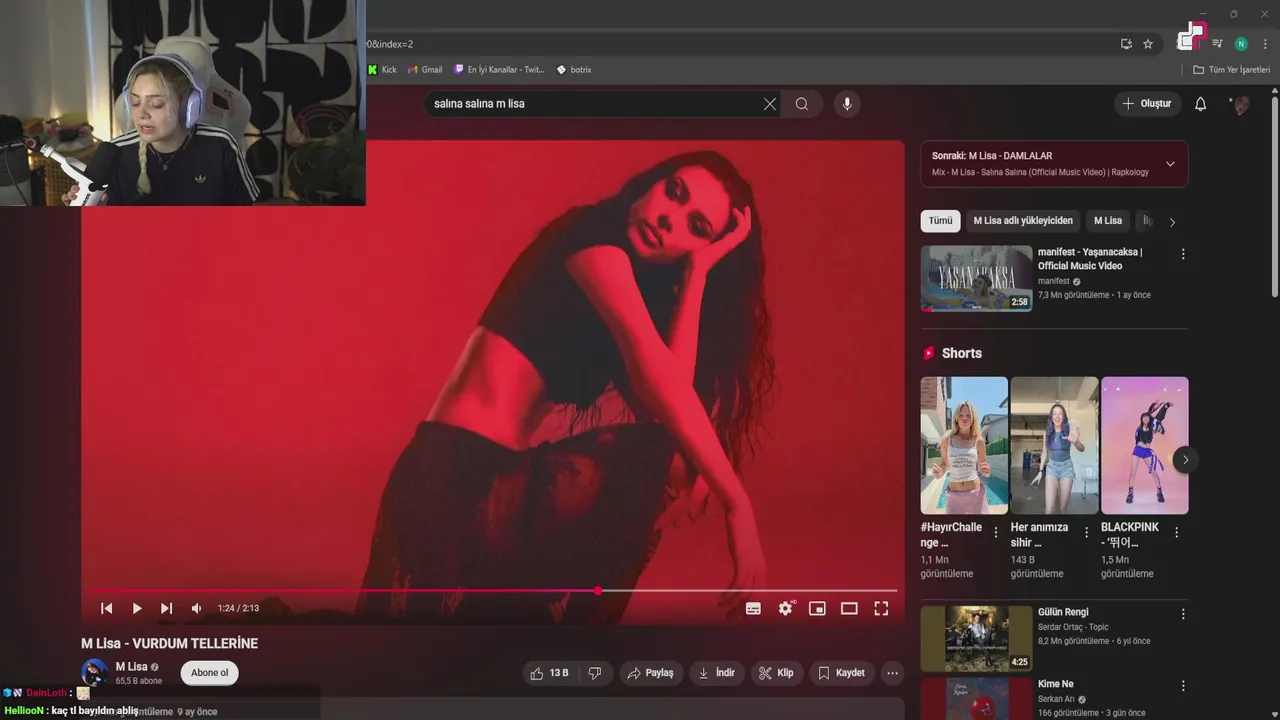Toggle subtitles on the player

coord(753,608)
